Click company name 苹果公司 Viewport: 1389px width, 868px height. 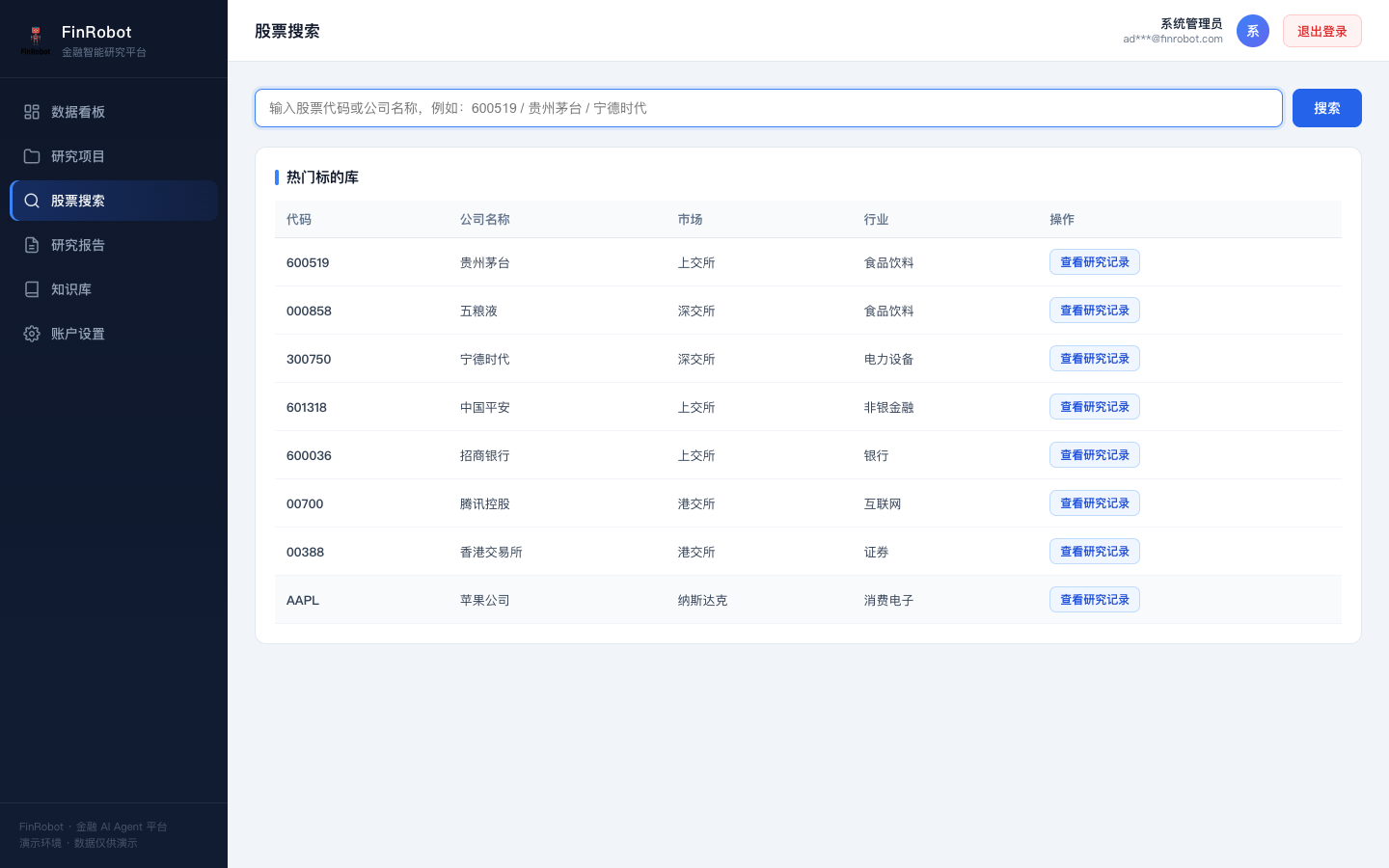485,600
